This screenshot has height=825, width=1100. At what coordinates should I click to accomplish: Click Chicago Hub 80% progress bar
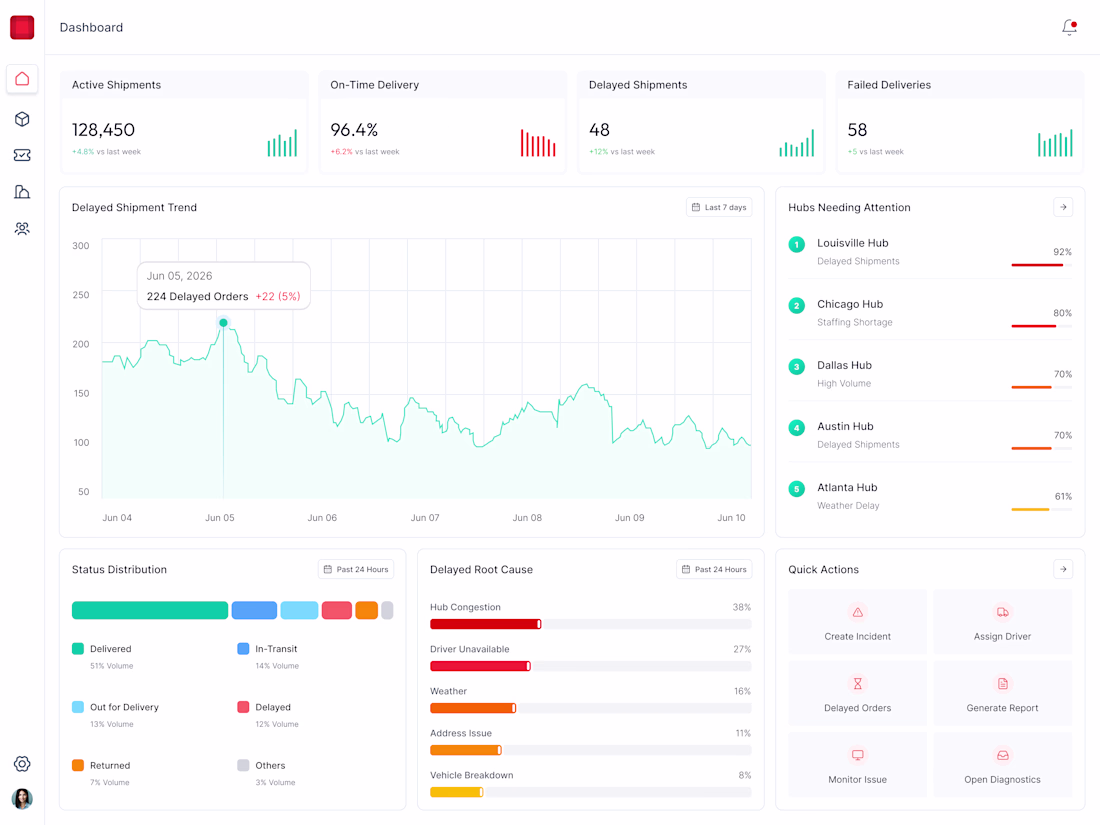click(x=1042, y=326)
